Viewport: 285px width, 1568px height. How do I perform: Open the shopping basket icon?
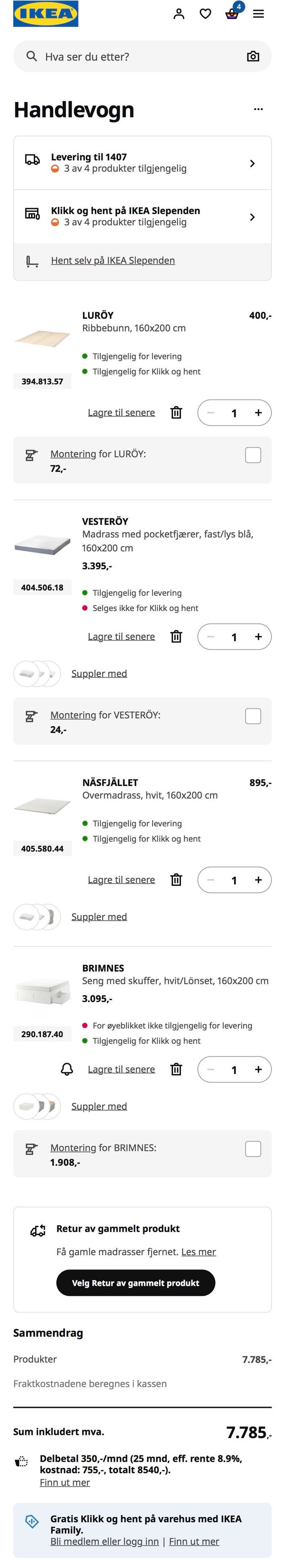232,14
